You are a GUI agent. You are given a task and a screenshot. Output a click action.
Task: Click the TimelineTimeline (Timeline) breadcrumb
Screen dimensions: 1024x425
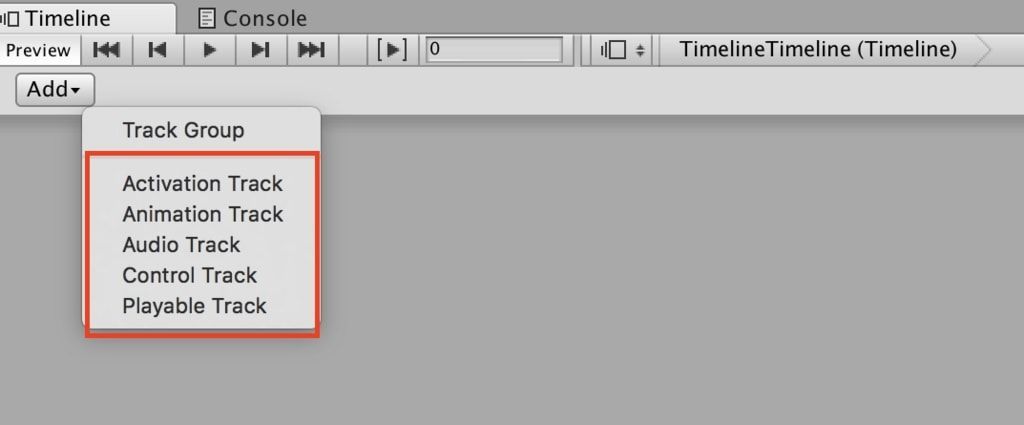[818, 50]
